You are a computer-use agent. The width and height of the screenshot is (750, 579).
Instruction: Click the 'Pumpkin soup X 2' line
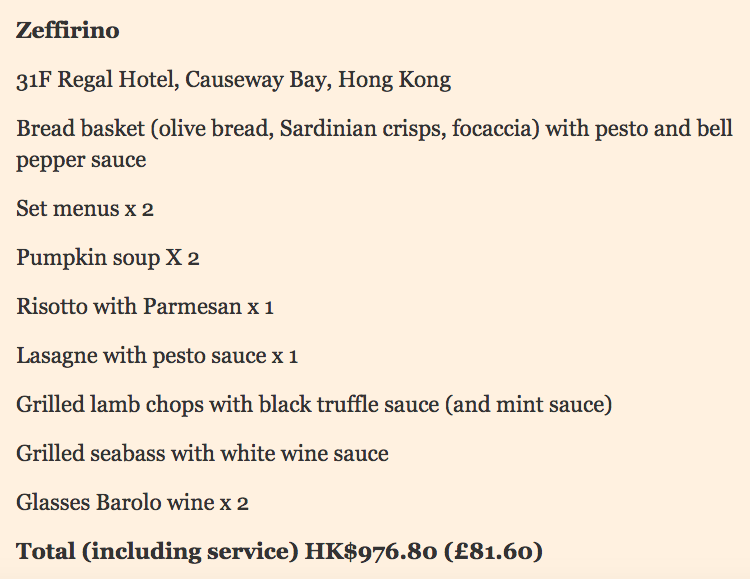(x=108, y=258)
